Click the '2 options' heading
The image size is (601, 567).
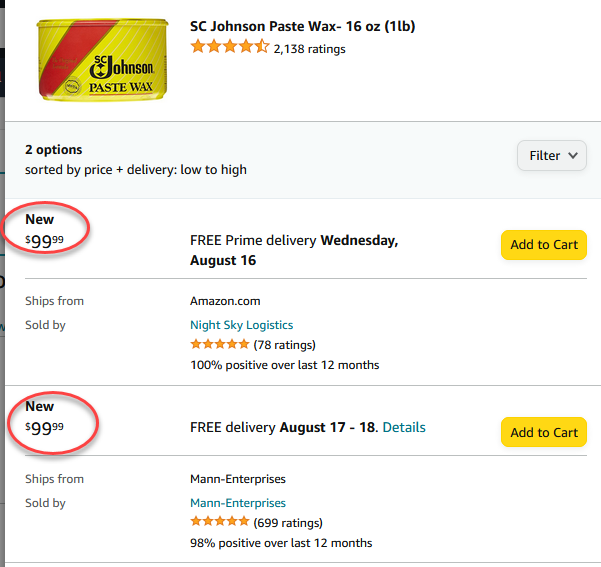54,150
